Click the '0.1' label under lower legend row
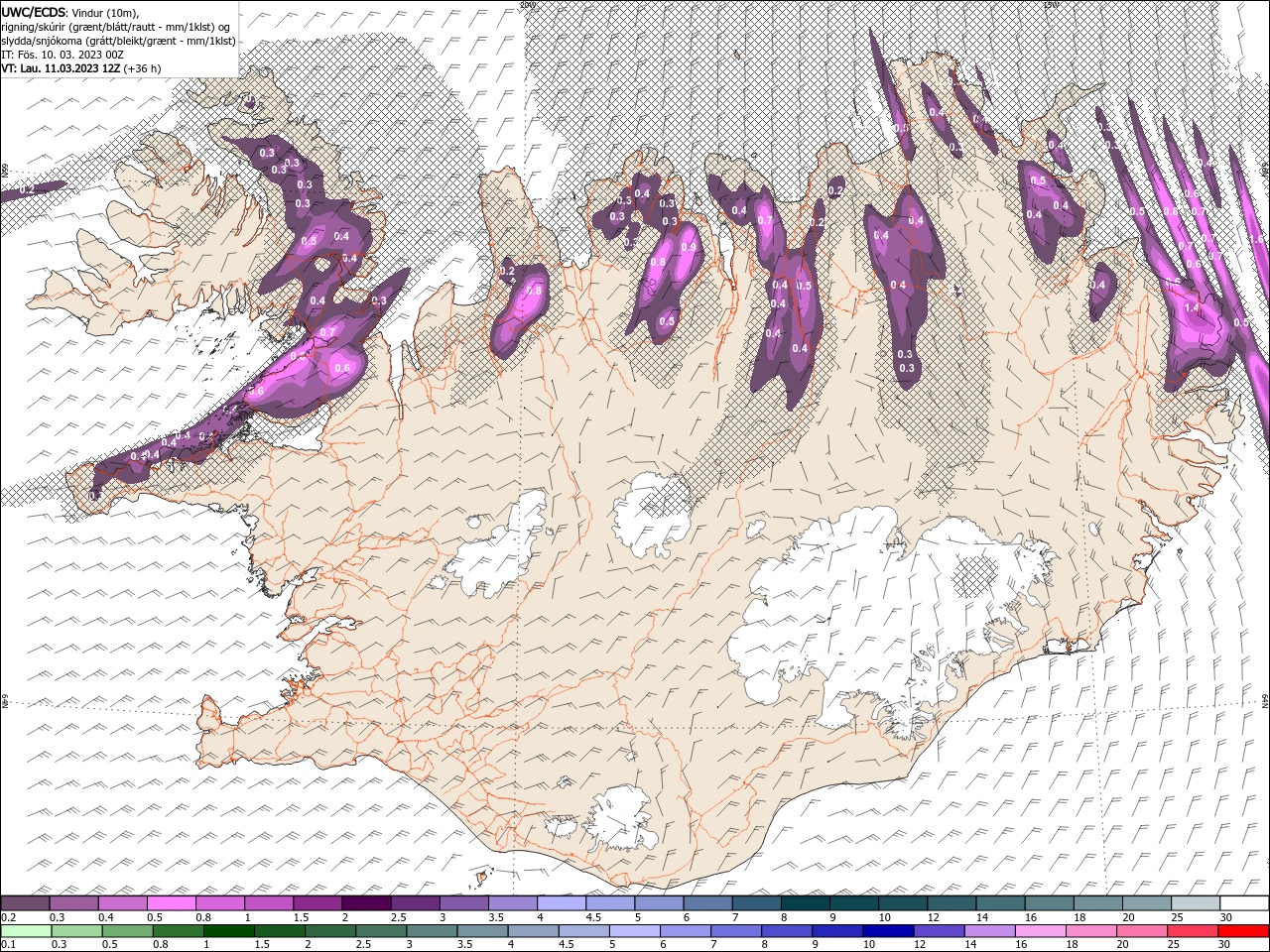The image size is (1270, 952). (x=8, y=945)
